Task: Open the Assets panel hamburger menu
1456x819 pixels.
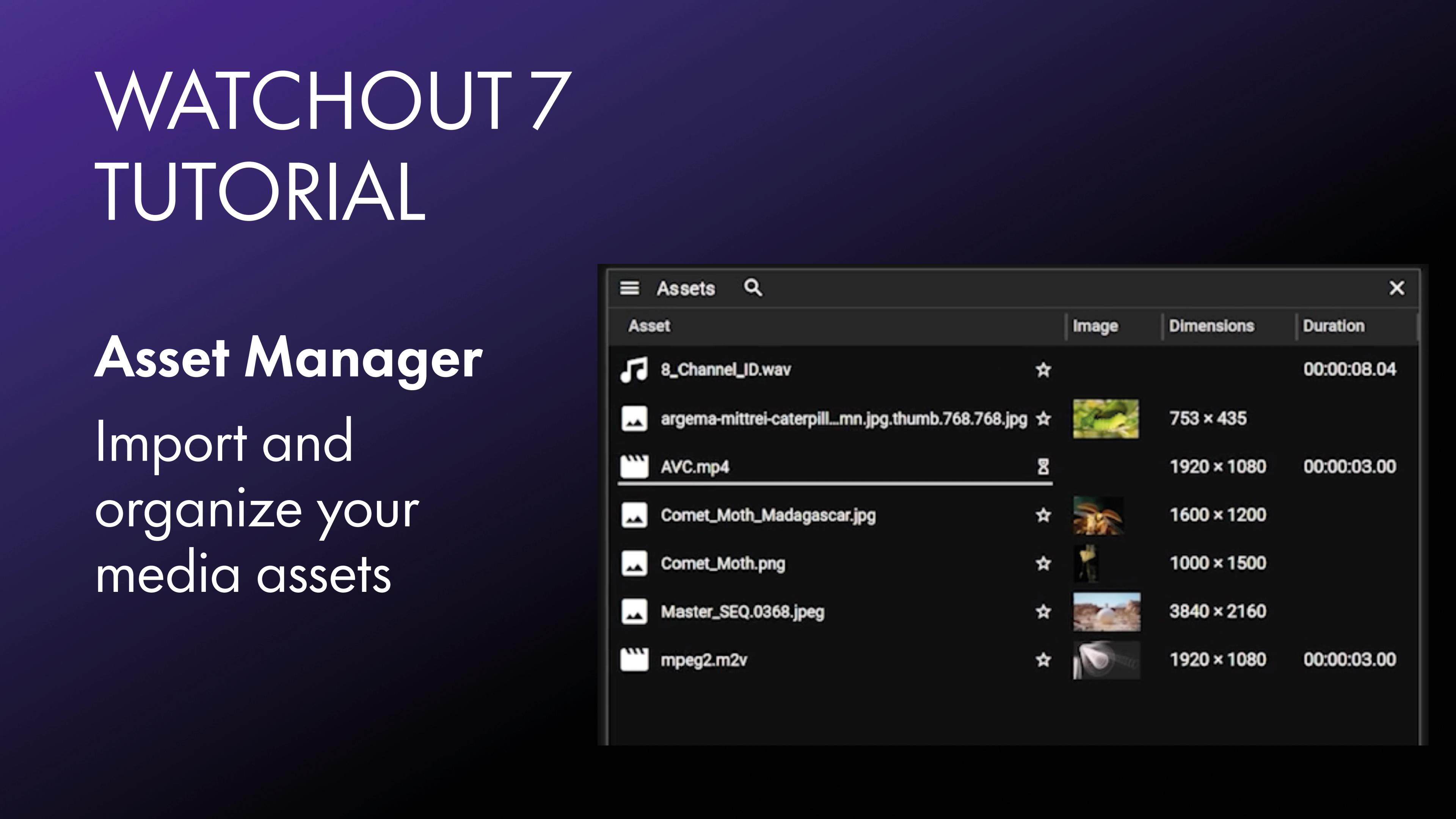Action: pos(629,288)
